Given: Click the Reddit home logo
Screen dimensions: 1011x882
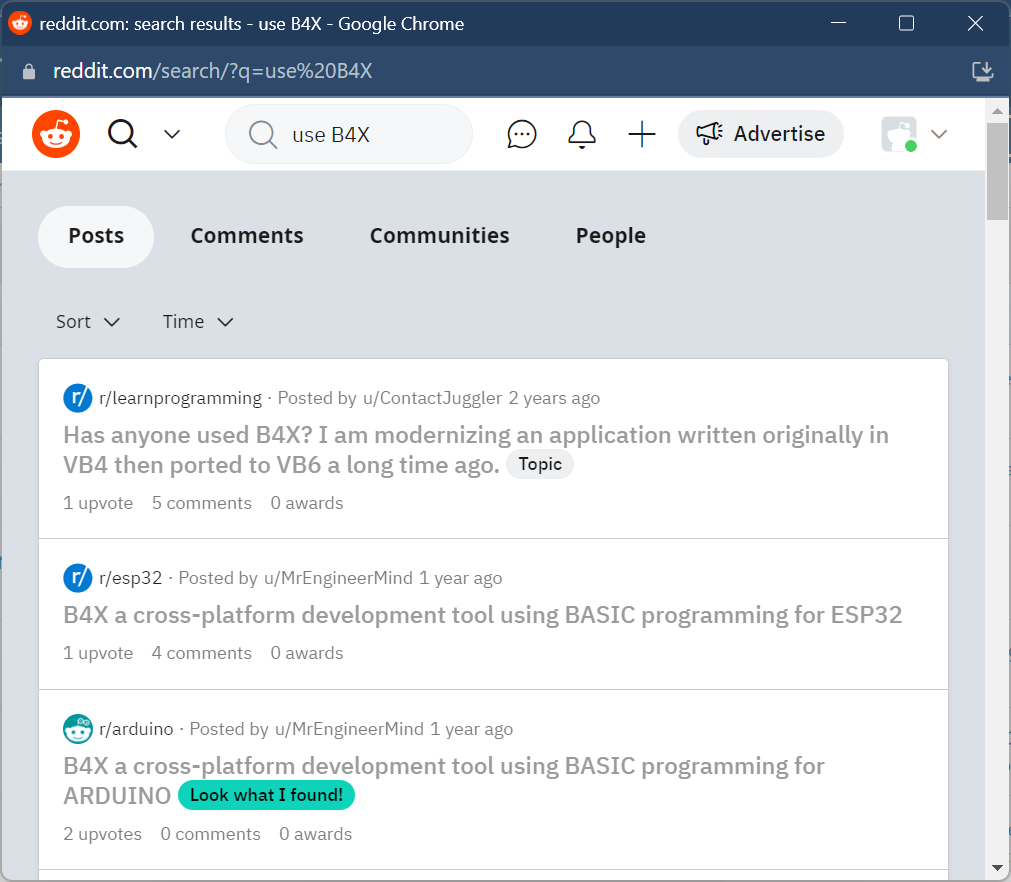Looking at the screenshot, I should coord(56,134).
